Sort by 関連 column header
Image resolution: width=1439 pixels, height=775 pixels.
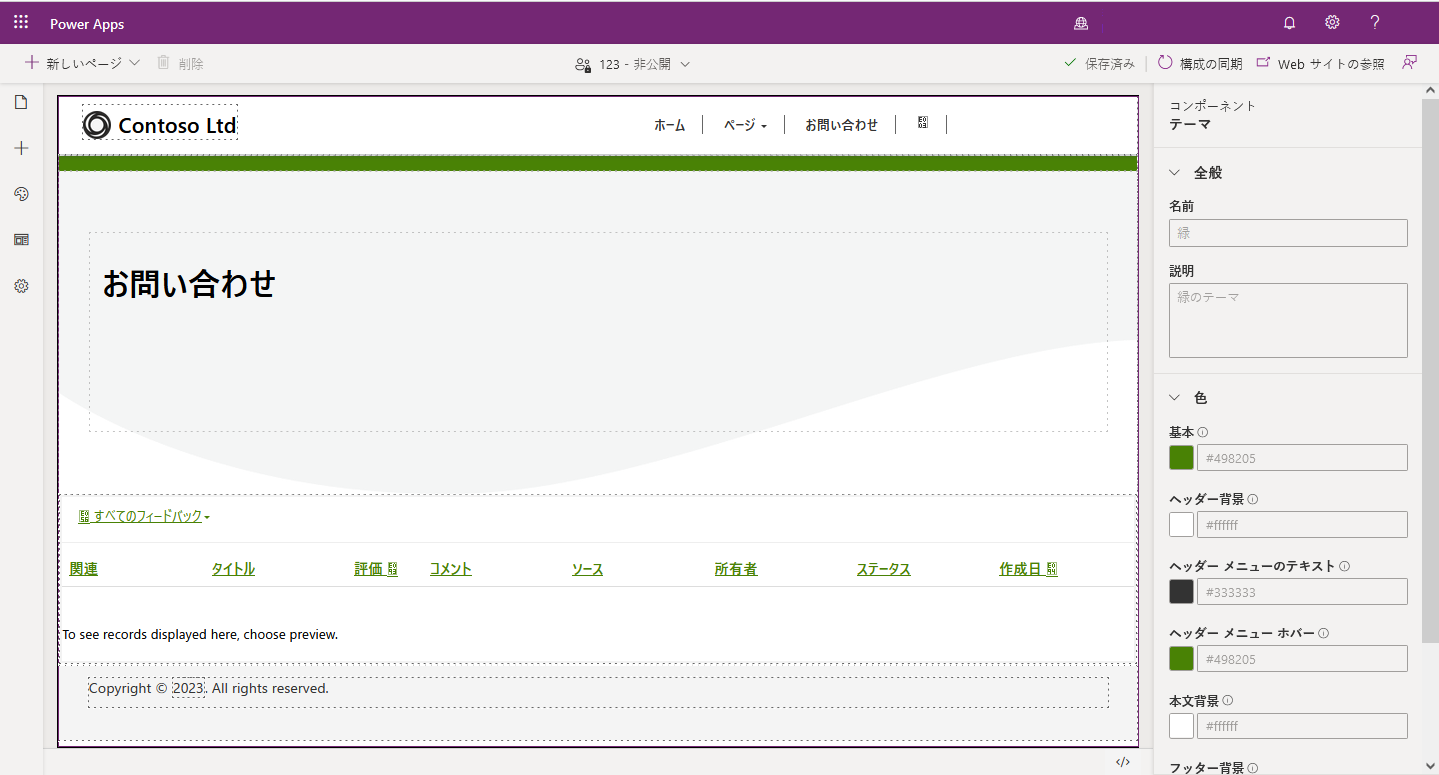[x=84, y=569]
